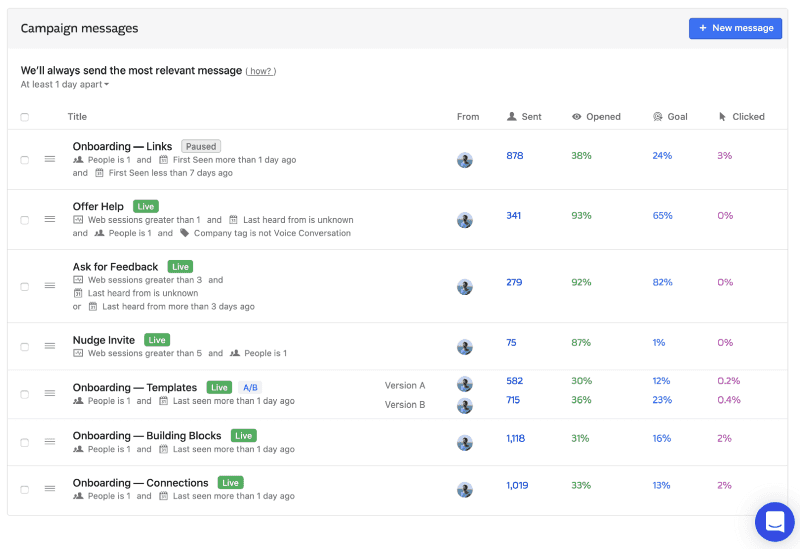Check the Onboarding — Links row checkbox
800x549 pixels.
25,160
